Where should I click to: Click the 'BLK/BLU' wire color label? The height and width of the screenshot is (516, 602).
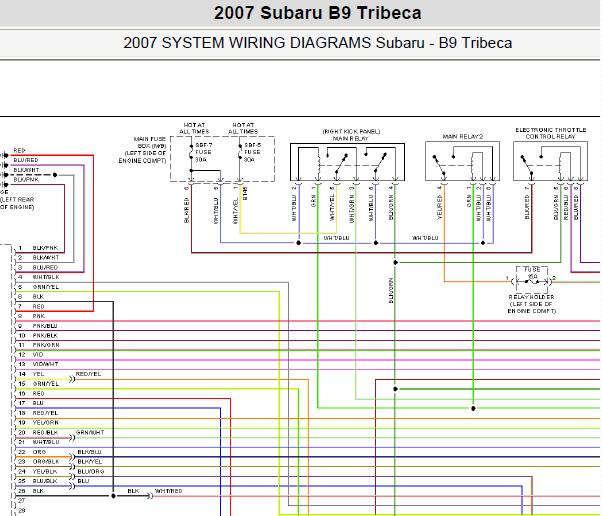click(x=89, y=452)
